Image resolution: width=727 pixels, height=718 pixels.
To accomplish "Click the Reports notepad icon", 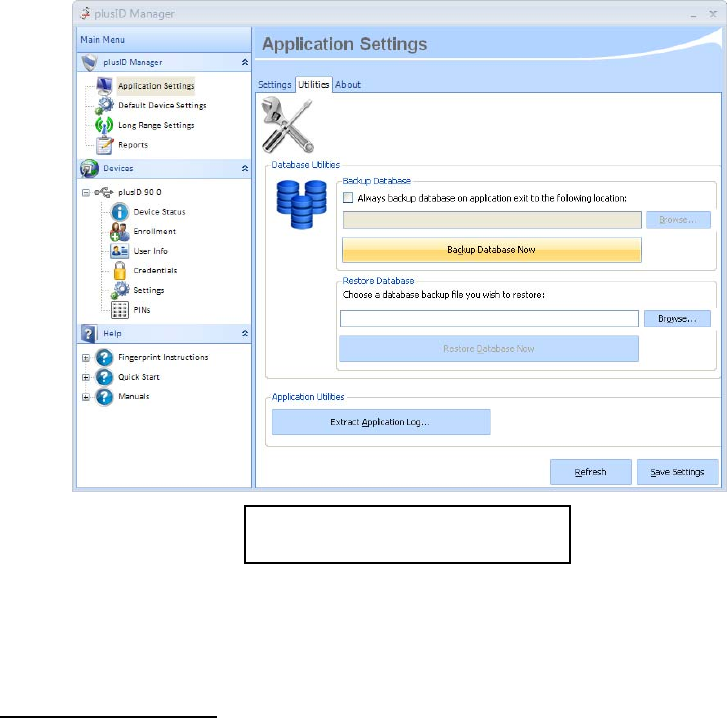I will 104,145.
